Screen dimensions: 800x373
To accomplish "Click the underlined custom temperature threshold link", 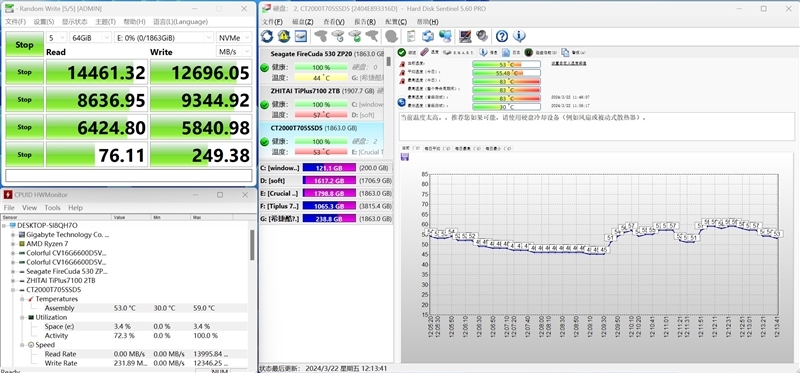I will 569,63.
